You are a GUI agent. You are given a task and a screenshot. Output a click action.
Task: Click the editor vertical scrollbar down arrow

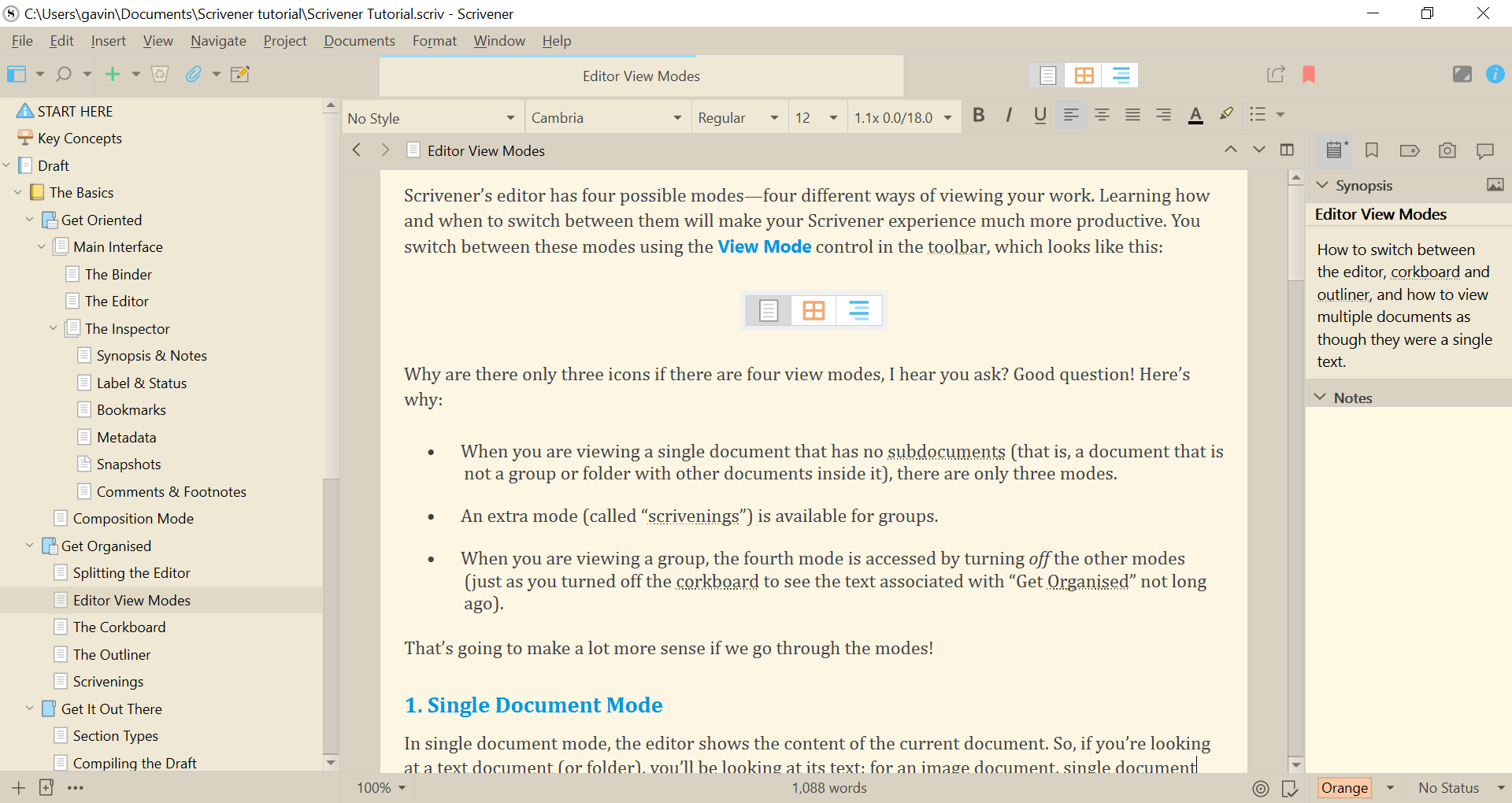point(1295,764)
